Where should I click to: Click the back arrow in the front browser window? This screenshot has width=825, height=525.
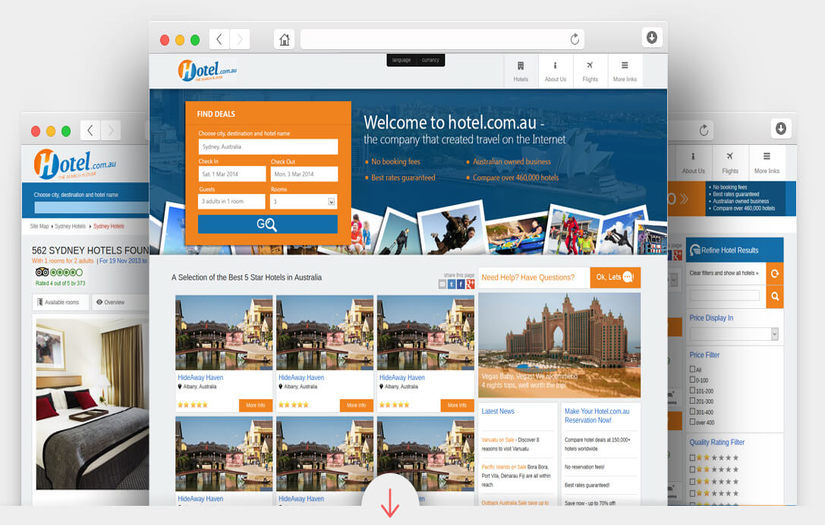219,39
